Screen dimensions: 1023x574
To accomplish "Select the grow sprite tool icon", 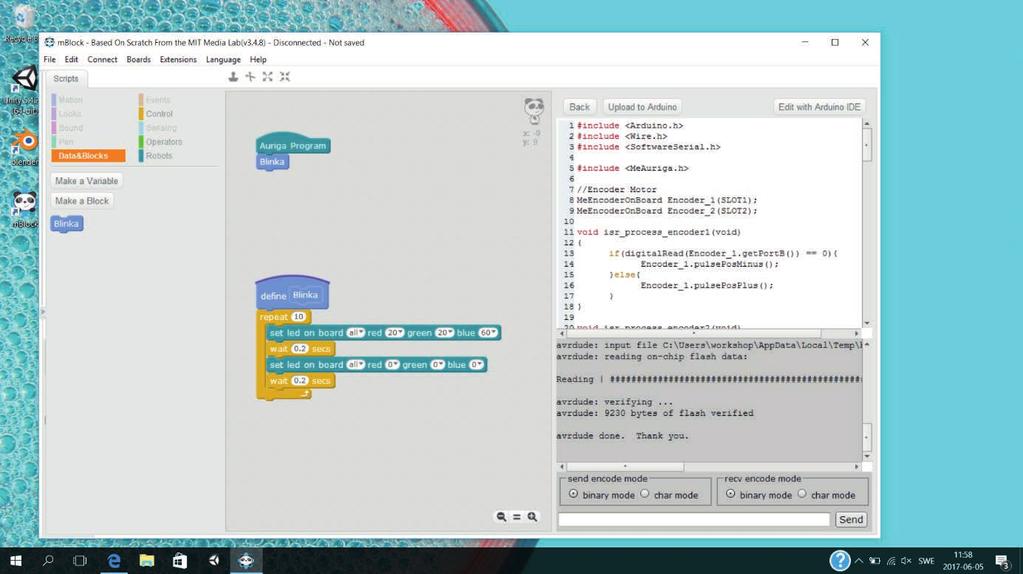I will (267, 77).
